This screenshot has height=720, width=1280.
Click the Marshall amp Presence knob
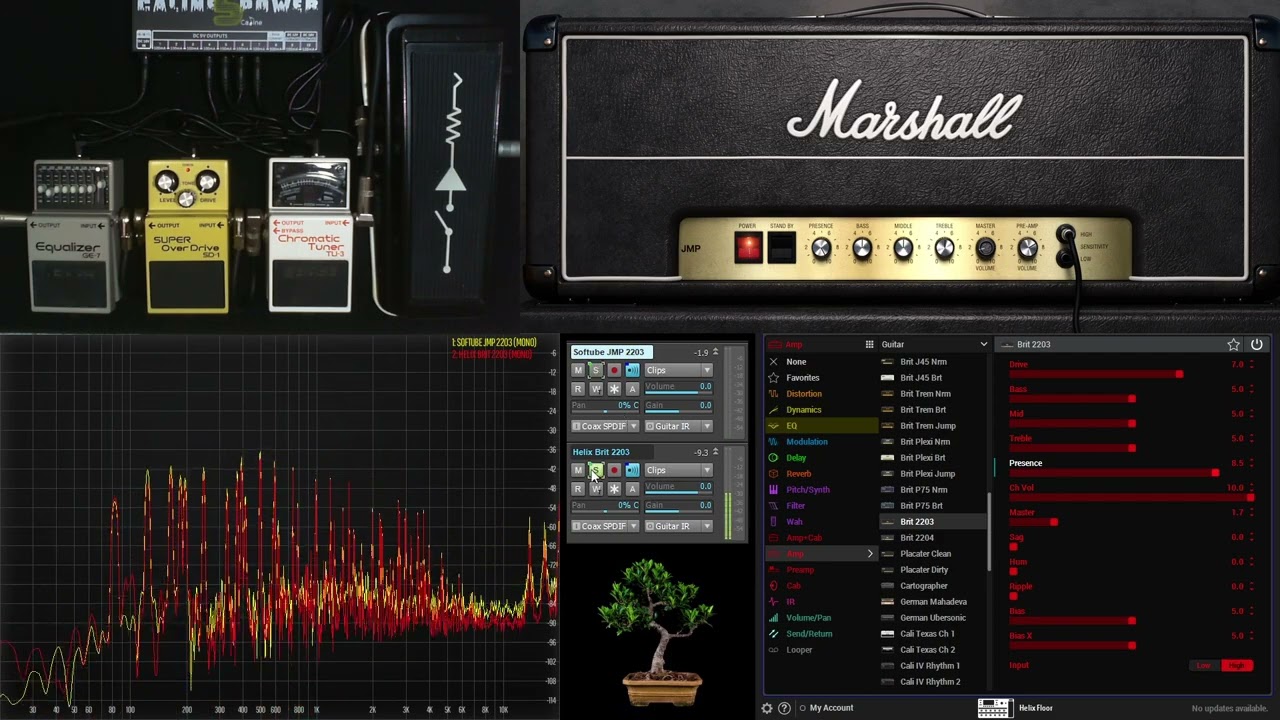click(x=821, y=249)
